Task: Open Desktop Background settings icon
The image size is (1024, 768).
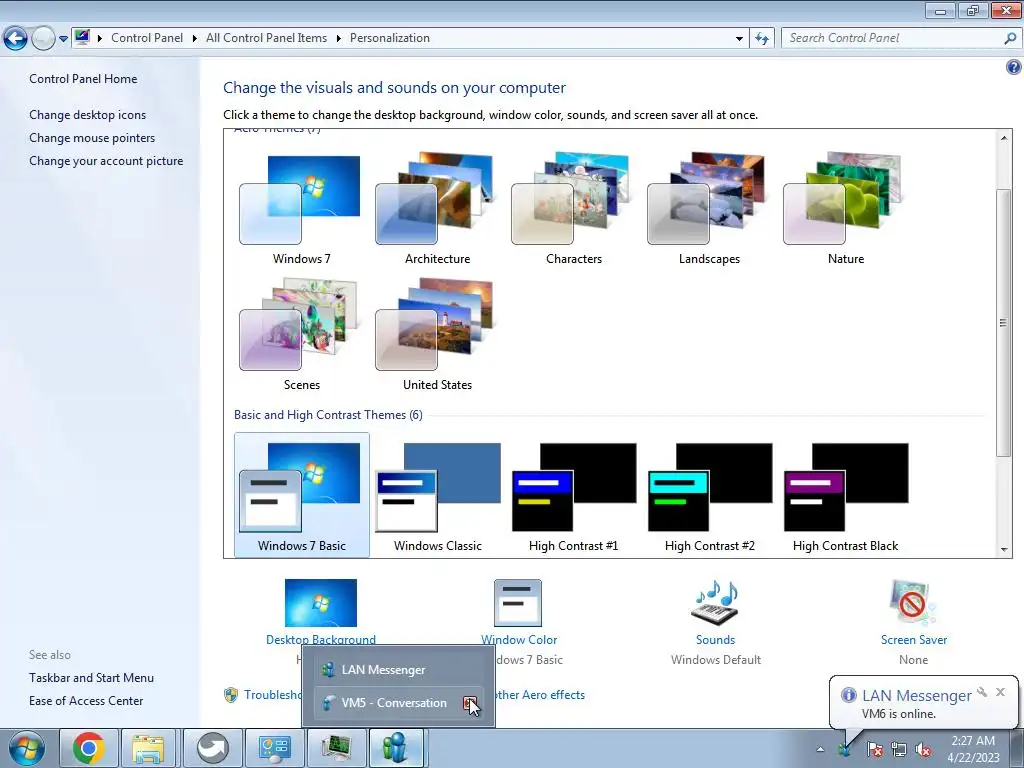Action: click(321, 602)
